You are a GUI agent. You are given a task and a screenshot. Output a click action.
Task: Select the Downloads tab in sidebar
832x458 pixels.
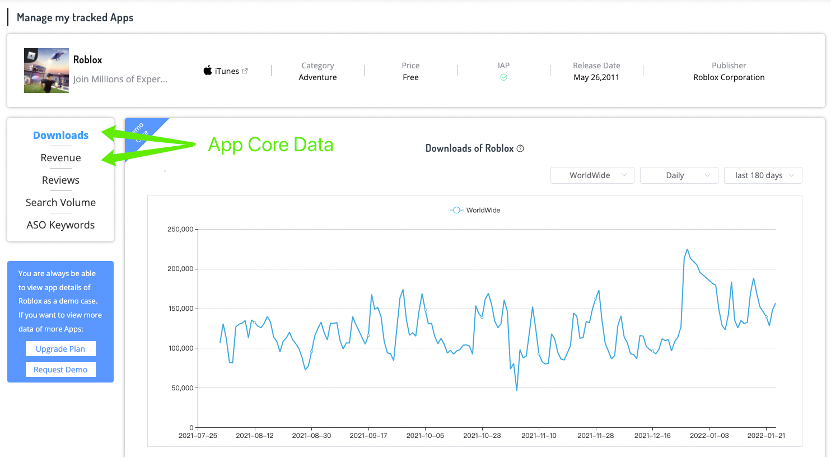click(x=60, y=135)
